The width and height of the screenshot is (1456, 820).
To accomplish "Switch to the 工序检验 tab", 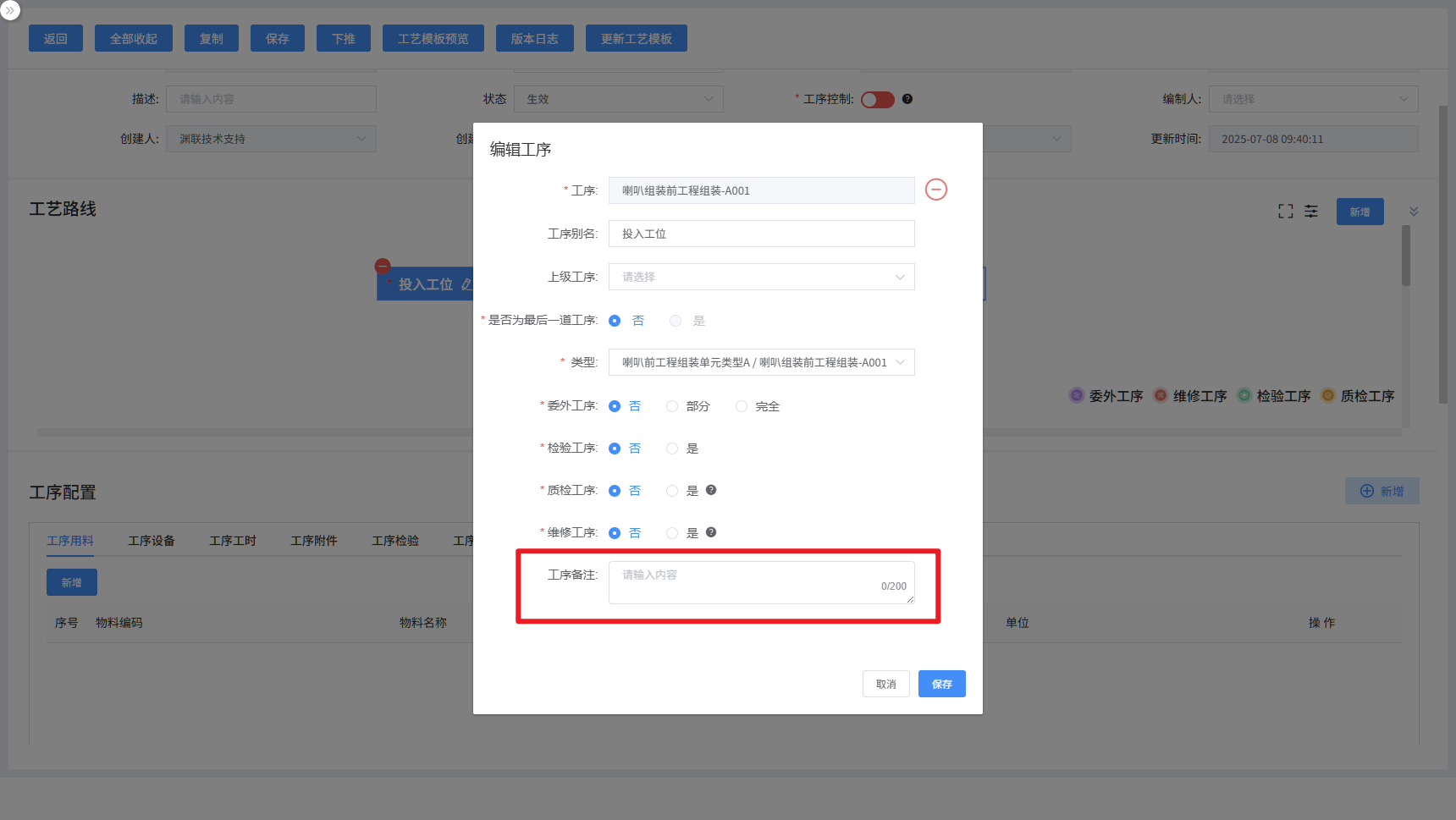I will (x=395, y=541).
